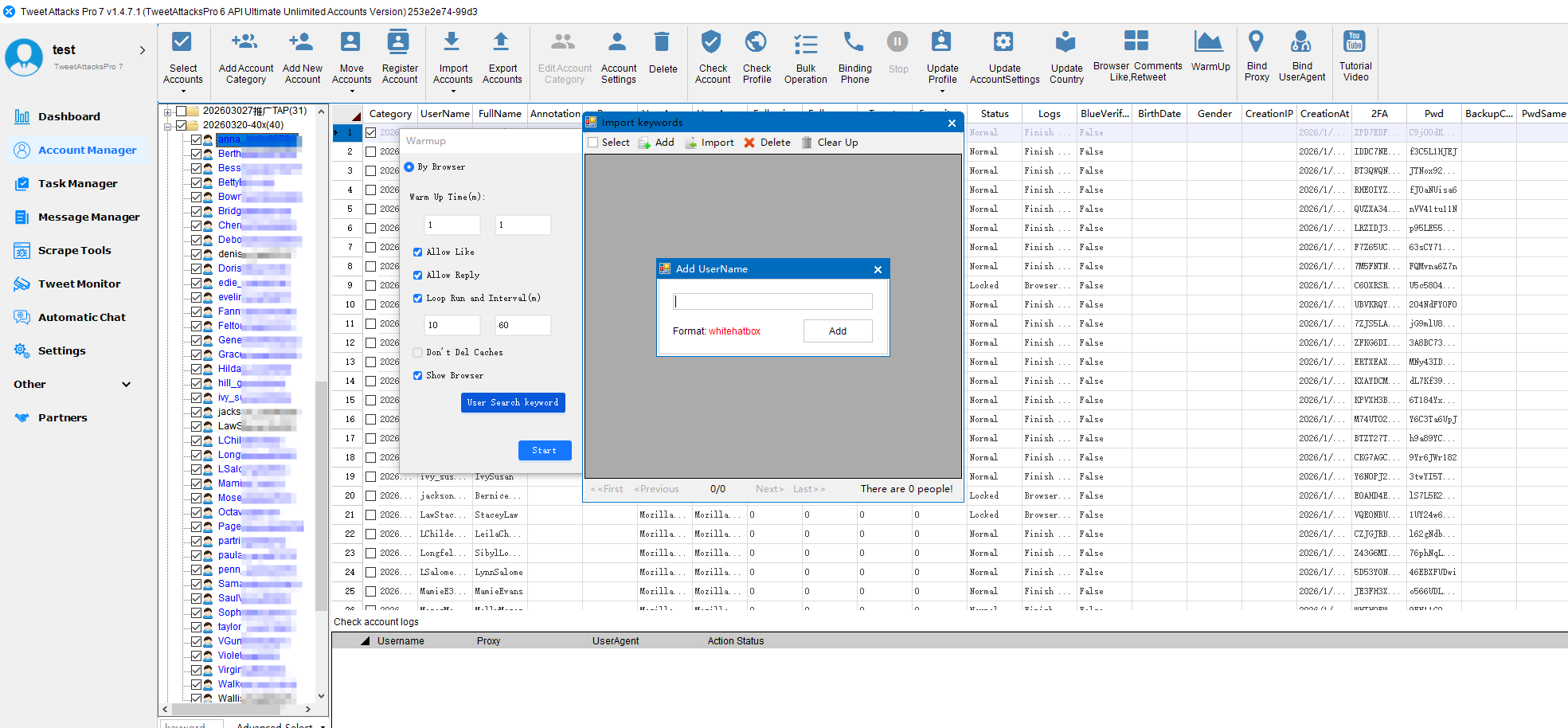Go to Scrape Tools in sidebar
This screenshot has height=728, width=1568.
(74, 251)
